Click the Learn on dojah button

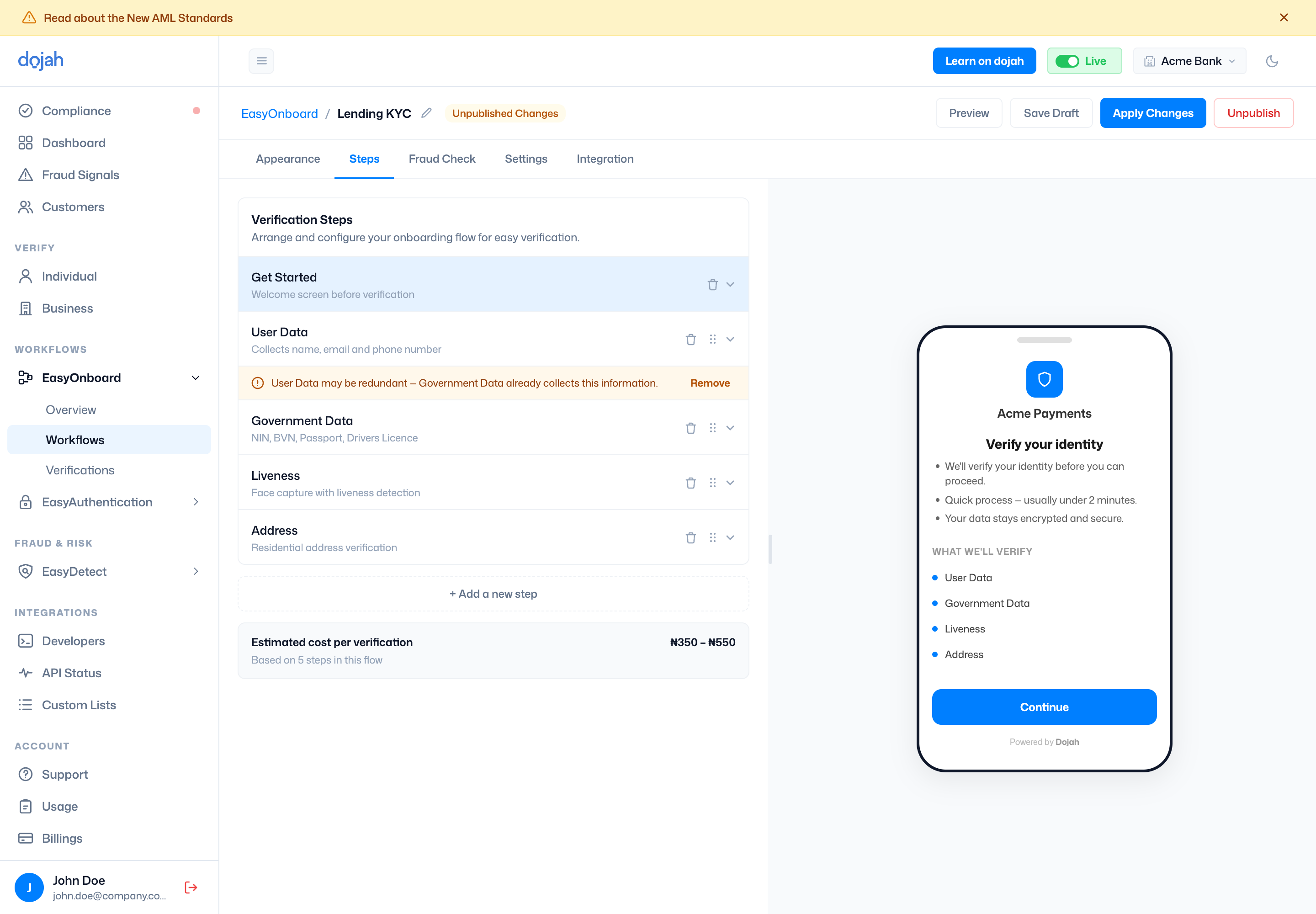983,61
